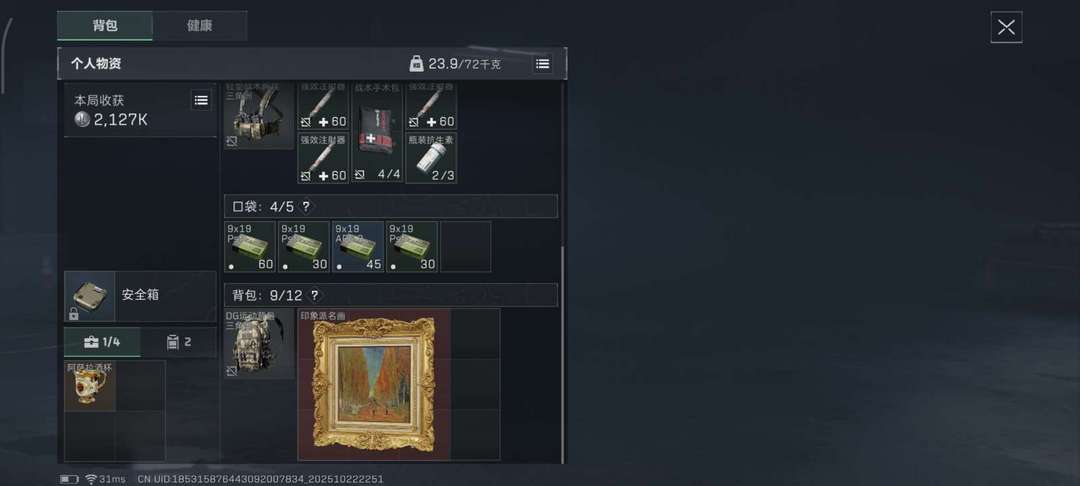This screenshot has height=486, width=1080.
Task: Open the list icon beside 个人物资
Action: (x=543, y=64)
